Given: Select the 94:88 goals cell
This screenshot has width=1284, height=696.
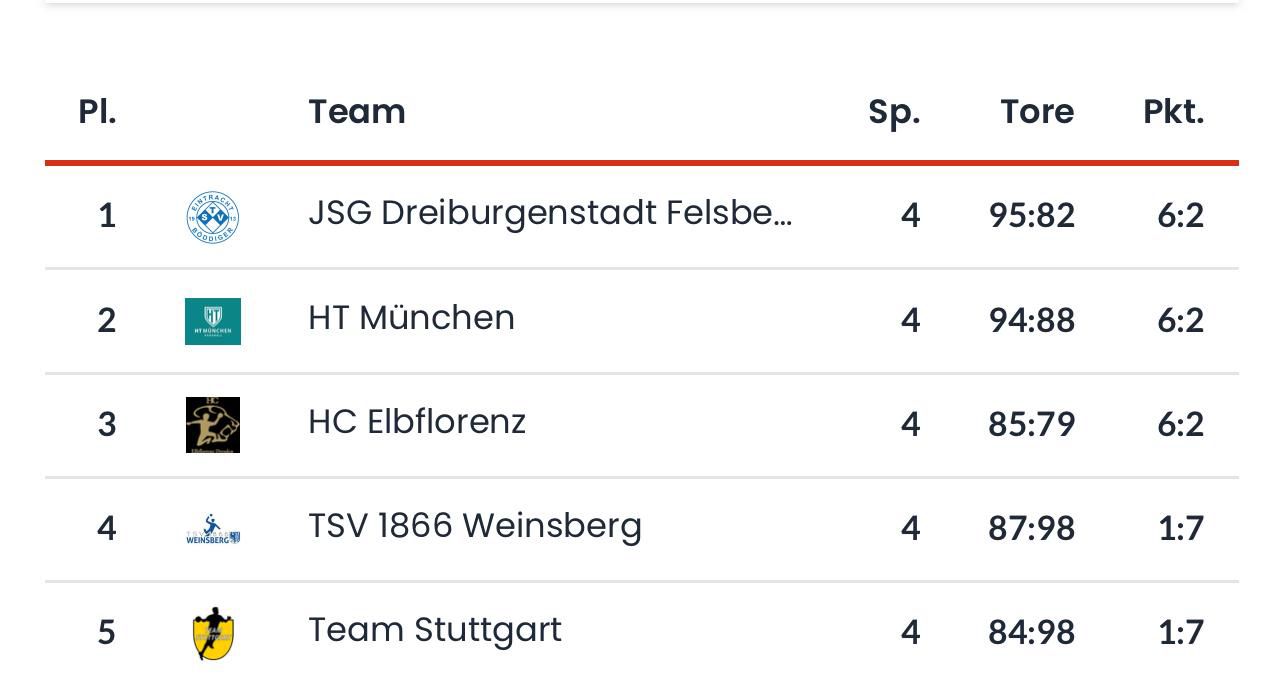Looking at the screenshot, I should [x=1031, y=320].
